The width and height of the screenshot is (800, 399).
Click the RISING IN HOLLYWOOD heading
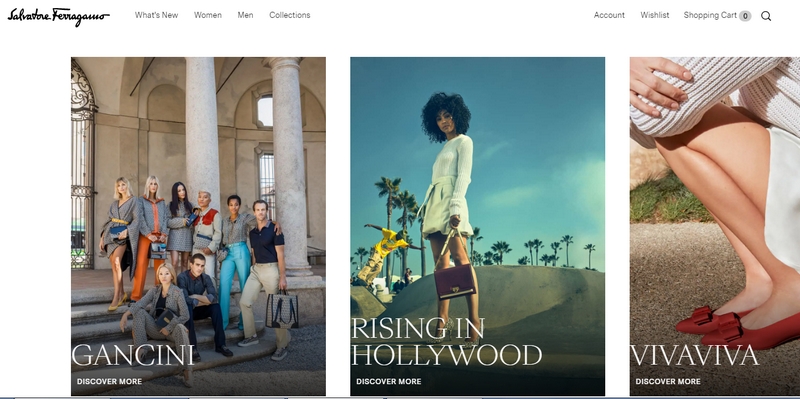446,342
